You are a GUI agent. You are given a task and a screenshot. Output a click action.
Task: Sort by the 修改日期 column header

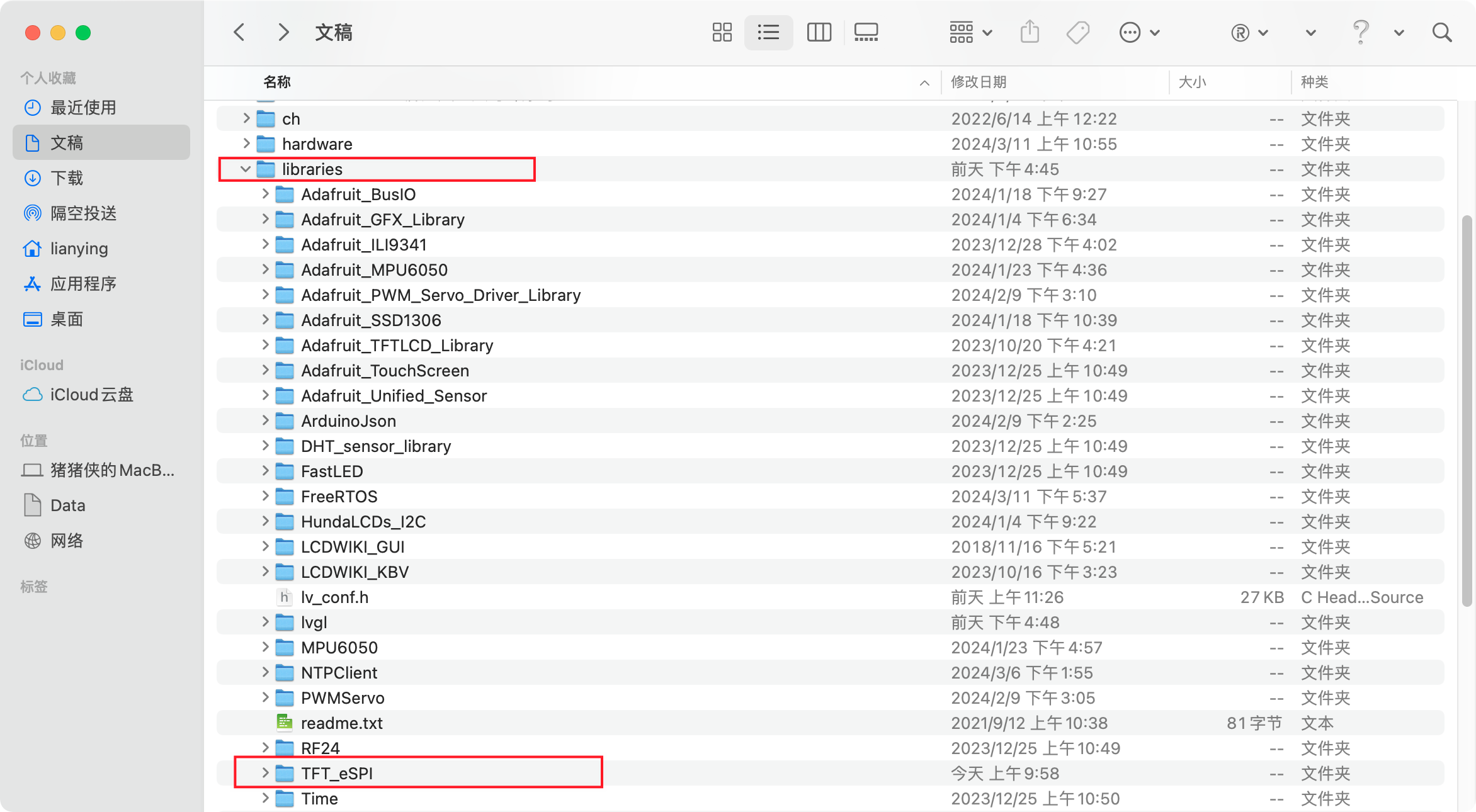[979, 82]
